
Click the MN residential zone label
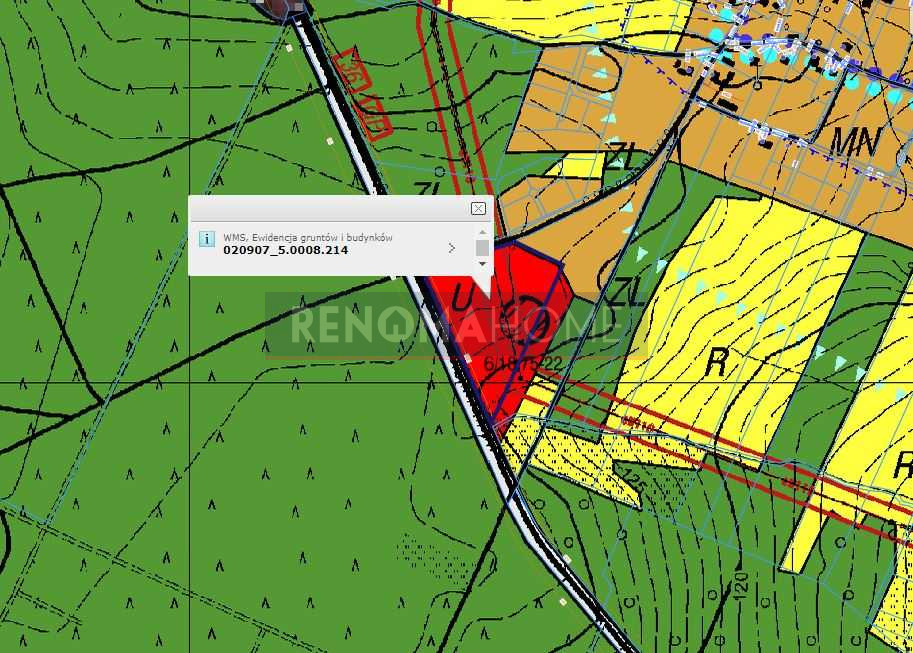854,142
